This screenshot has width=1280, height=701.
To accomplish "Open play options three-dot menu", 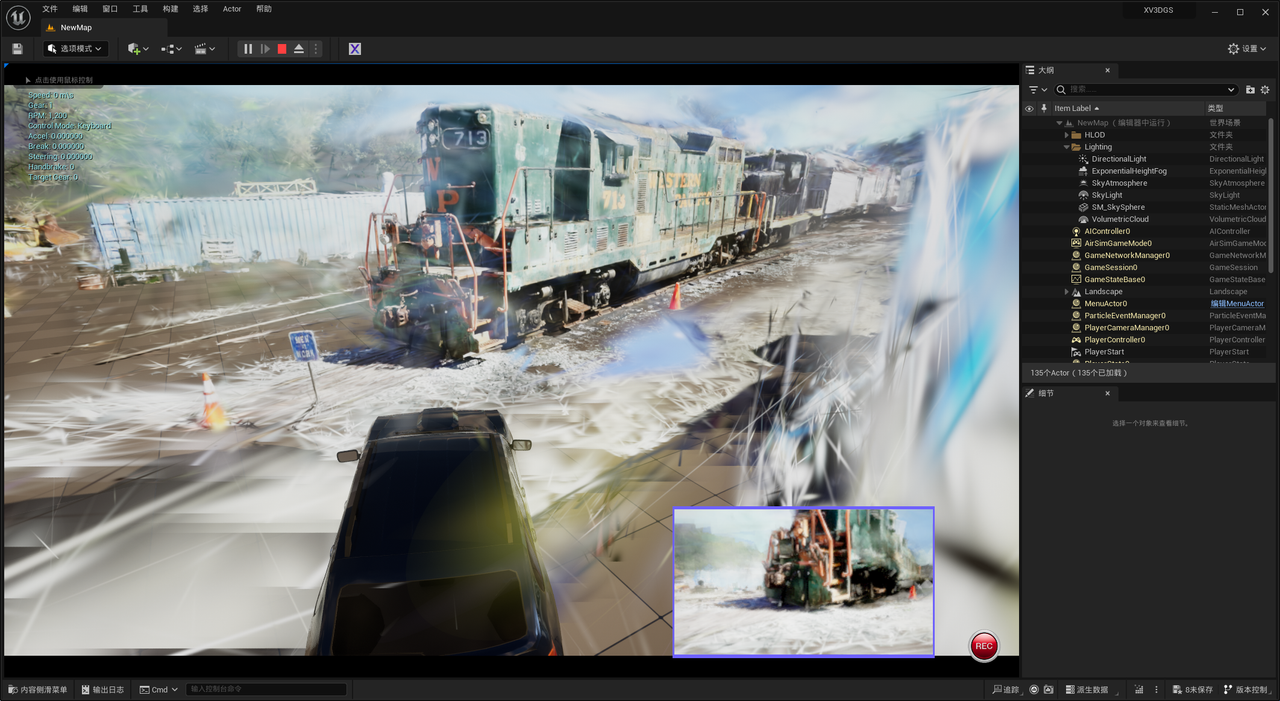I will coord(316,48).
